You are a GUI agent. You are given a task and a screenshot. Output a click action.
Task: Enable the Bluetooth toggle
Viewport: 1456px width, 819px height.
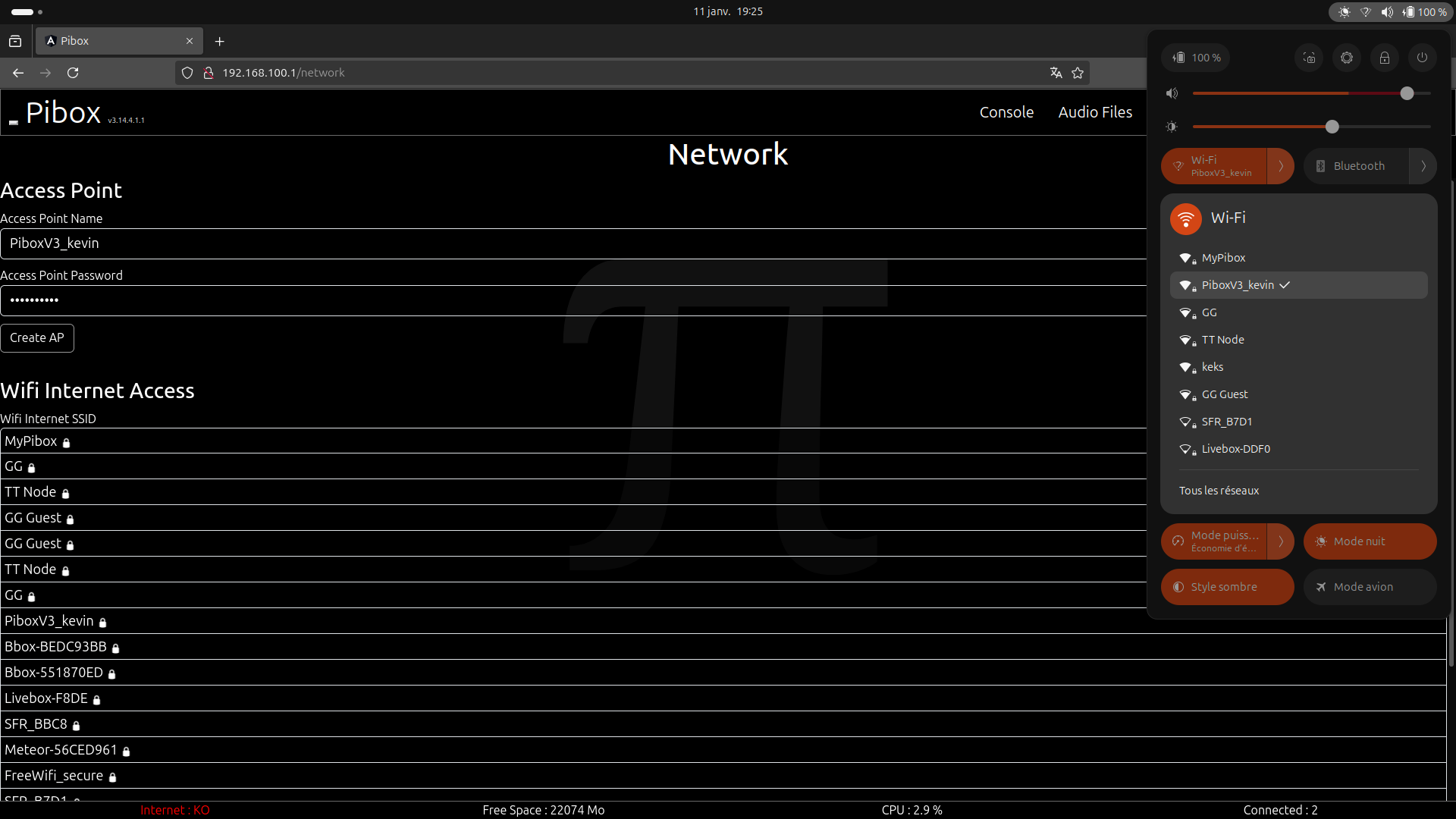1356,166
